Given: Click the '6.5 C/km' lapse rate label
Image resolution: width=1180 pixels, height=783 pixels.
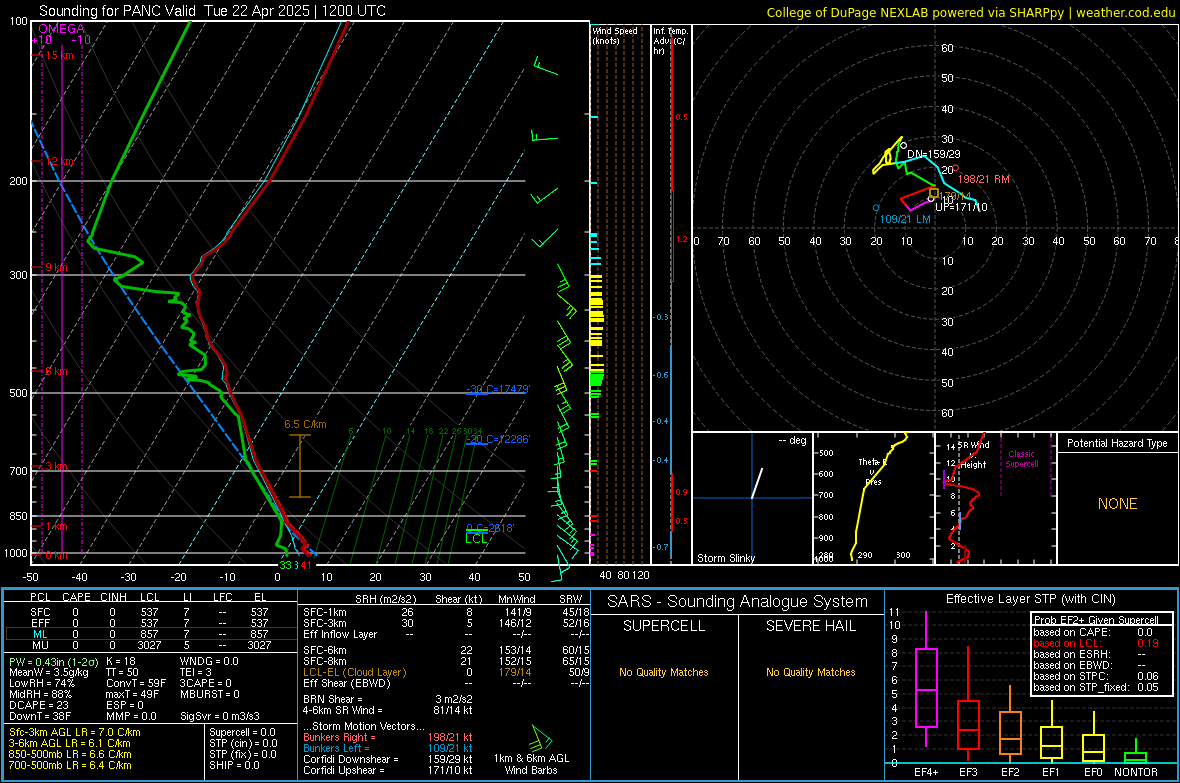Looking at the screenshot, I should (305, 424).
